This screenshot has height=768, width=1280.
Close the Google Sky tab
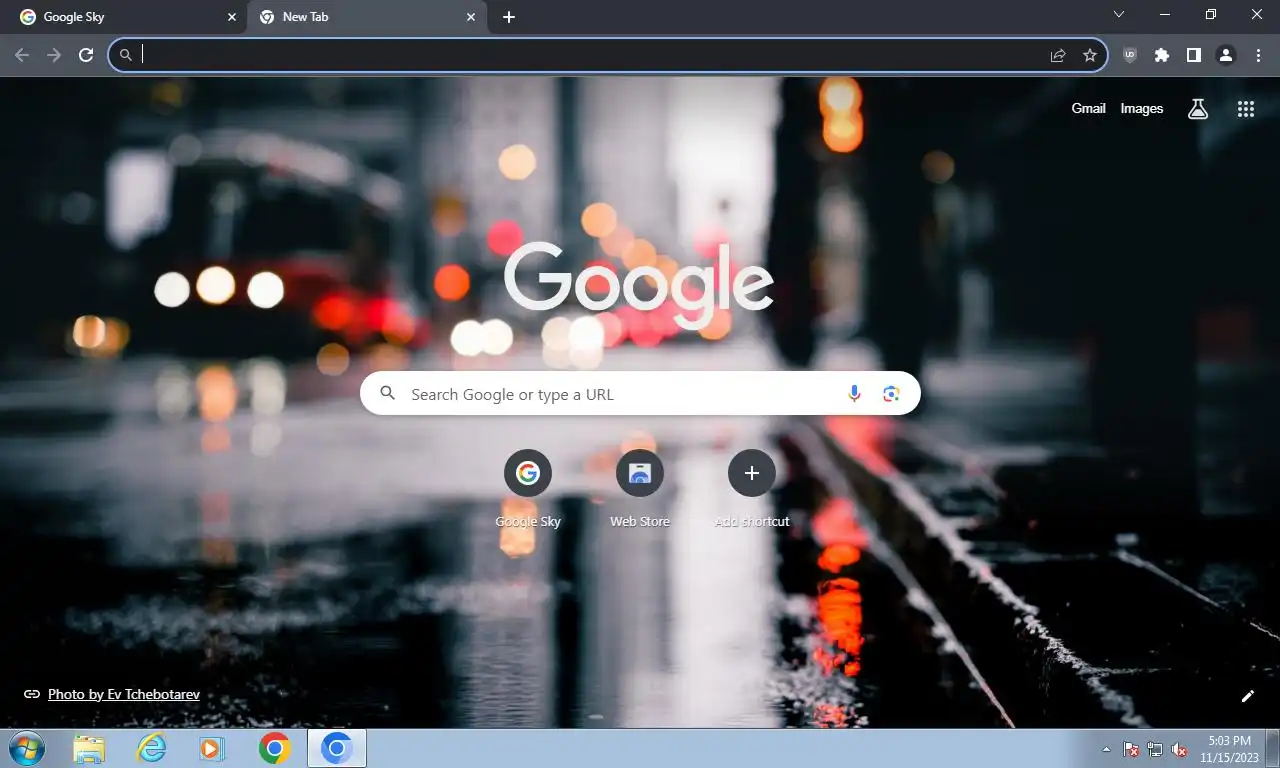[232, 17]
